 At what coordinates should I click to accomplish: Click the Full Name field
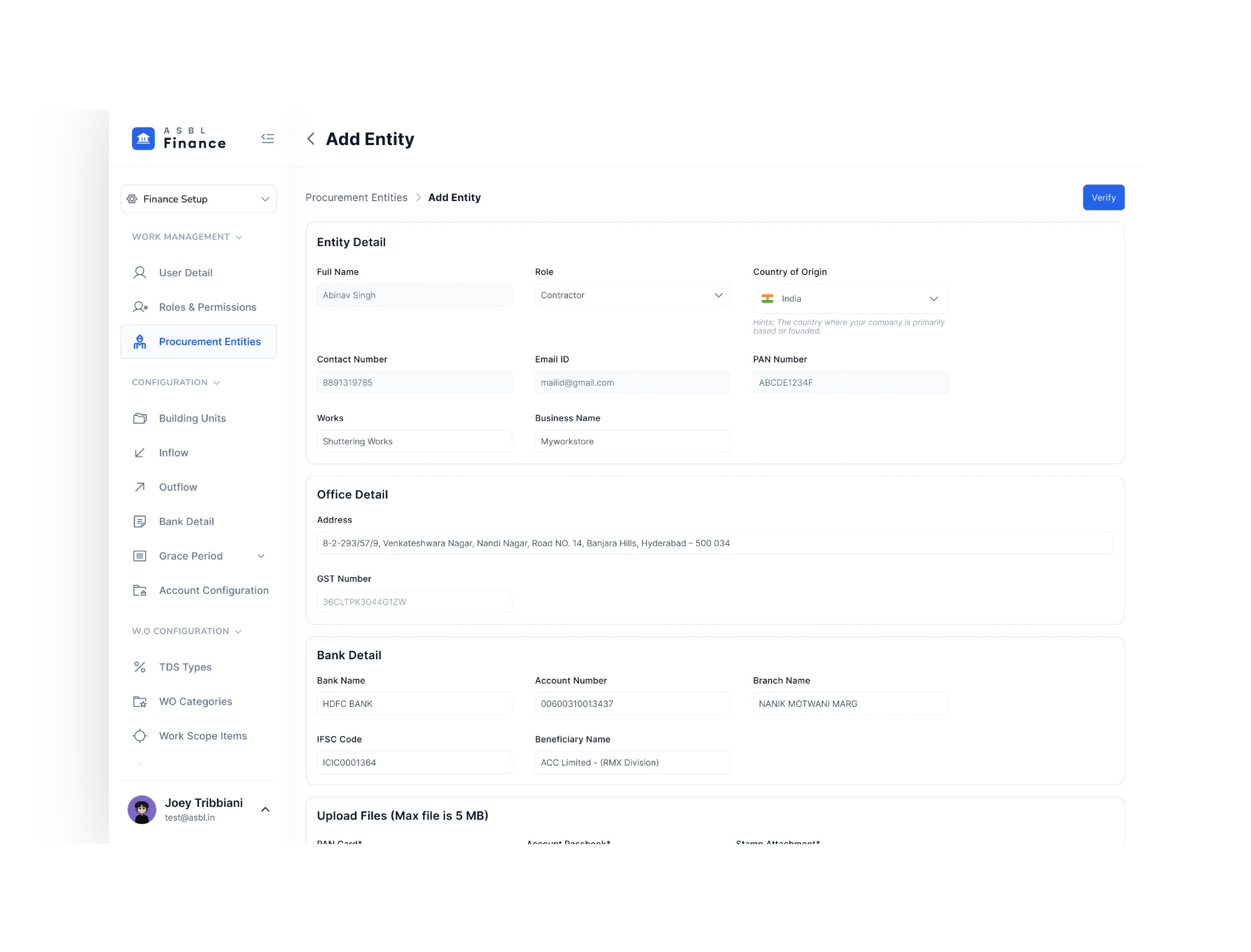point(414,295)
